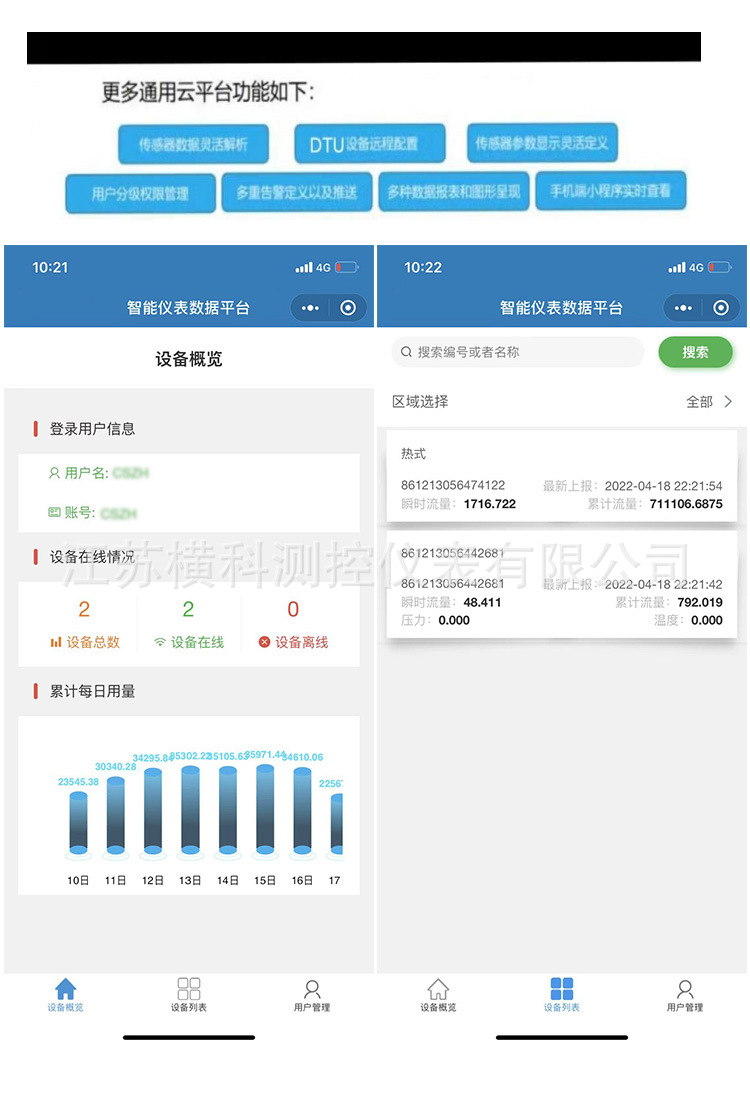The height and width of the screenshot is (1112, 750).
Task: Click 手机端小程序实时查看 feature button
Action: (x=611, y=191)
